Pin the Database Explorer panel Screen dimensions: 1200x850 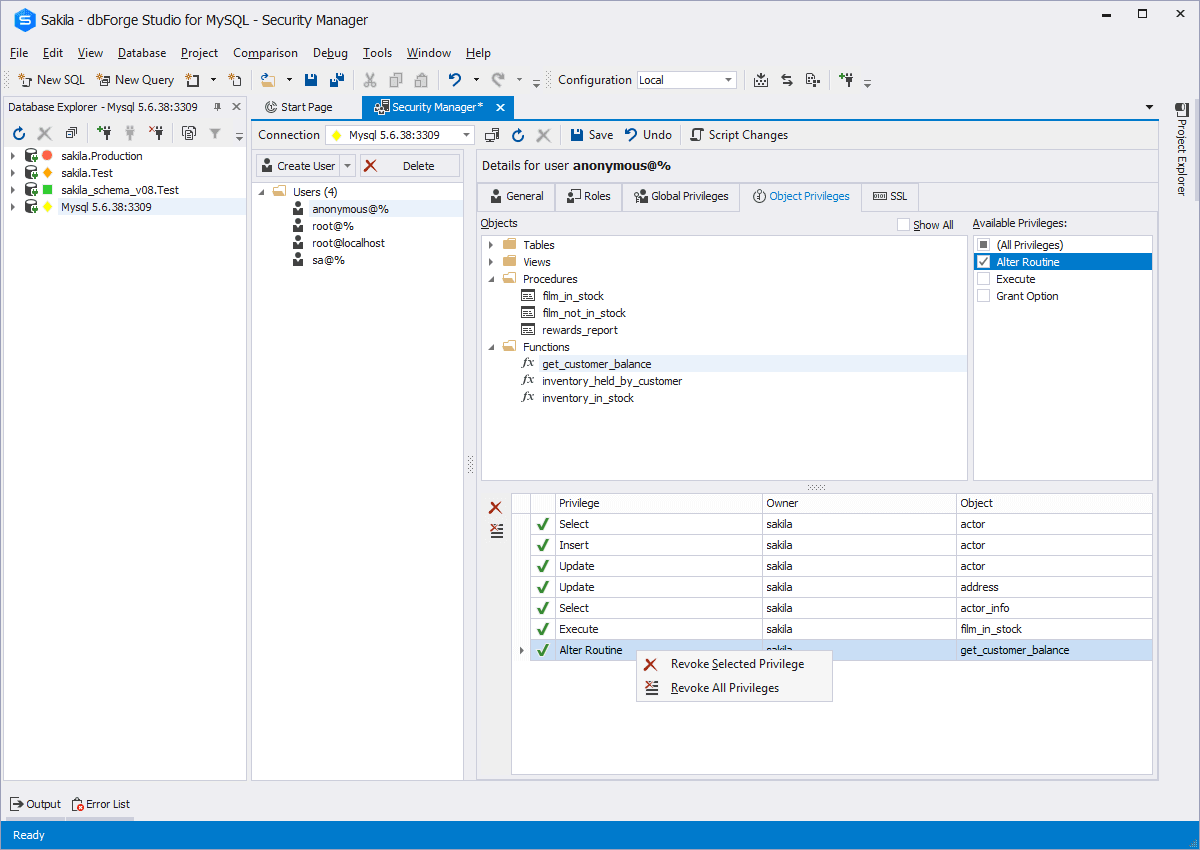coord(217,107)
